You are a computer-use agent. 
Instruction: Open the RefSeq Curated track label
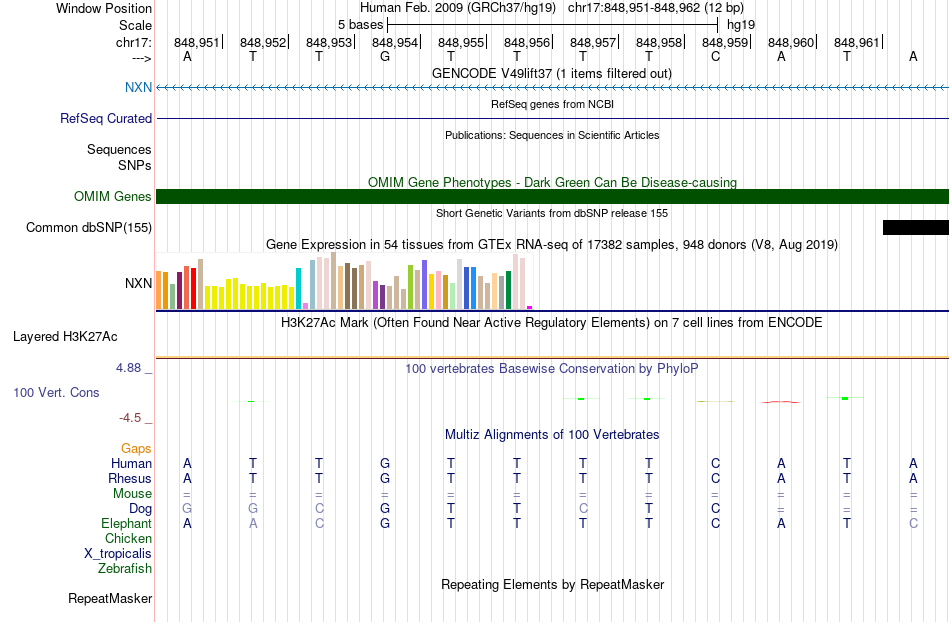click(x=105, y=118)
